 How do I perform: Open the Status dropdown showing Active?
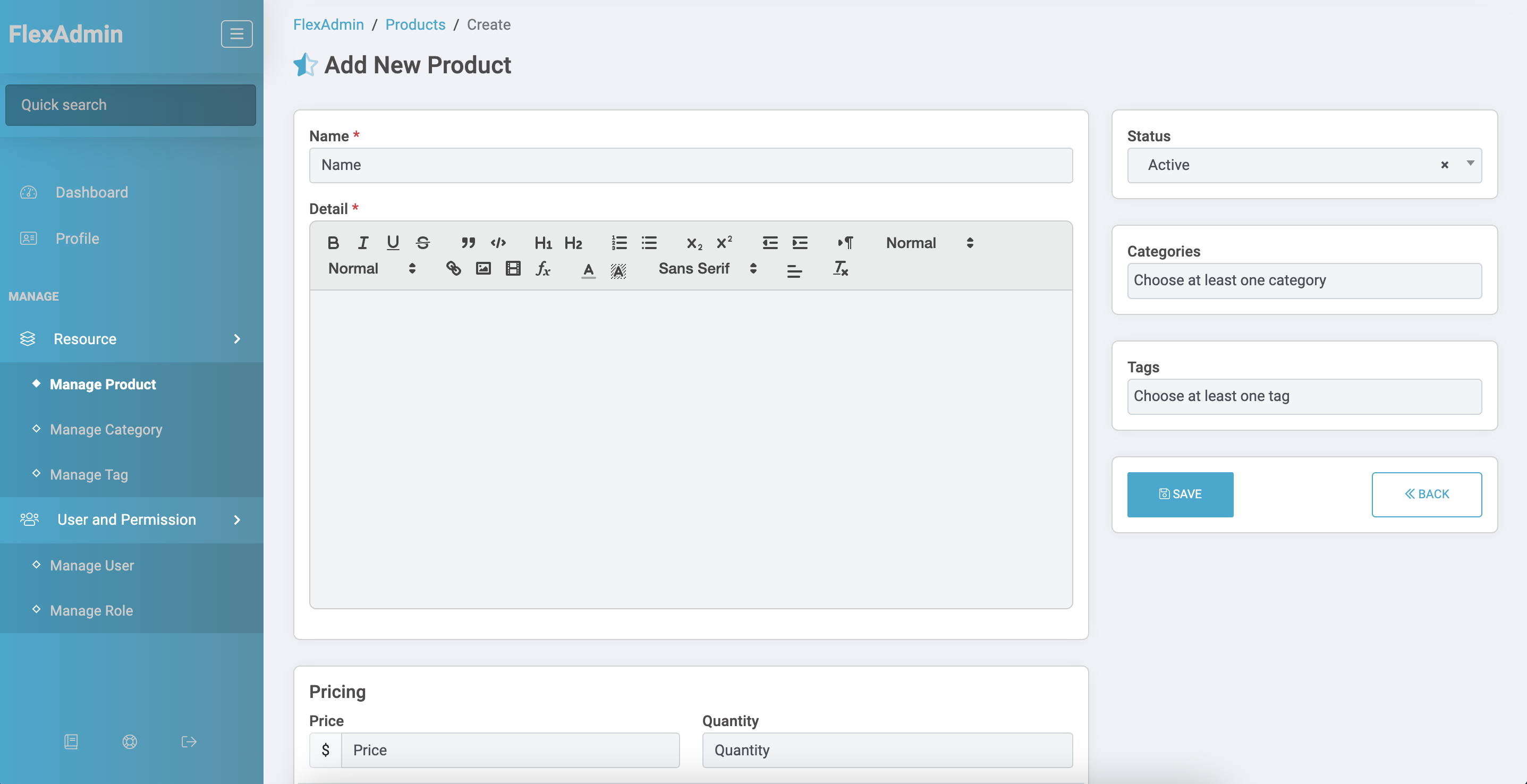[x=1304, y=165]
